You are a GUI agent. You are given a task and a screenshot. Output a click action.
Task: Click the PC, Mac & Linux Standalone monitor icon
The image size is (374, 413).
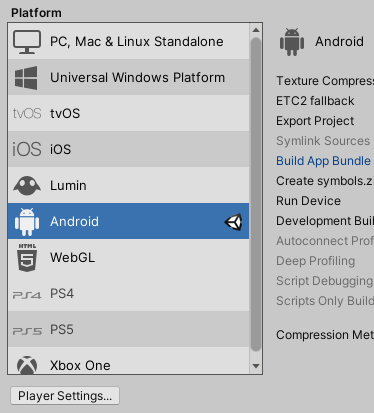coord(27,42)
